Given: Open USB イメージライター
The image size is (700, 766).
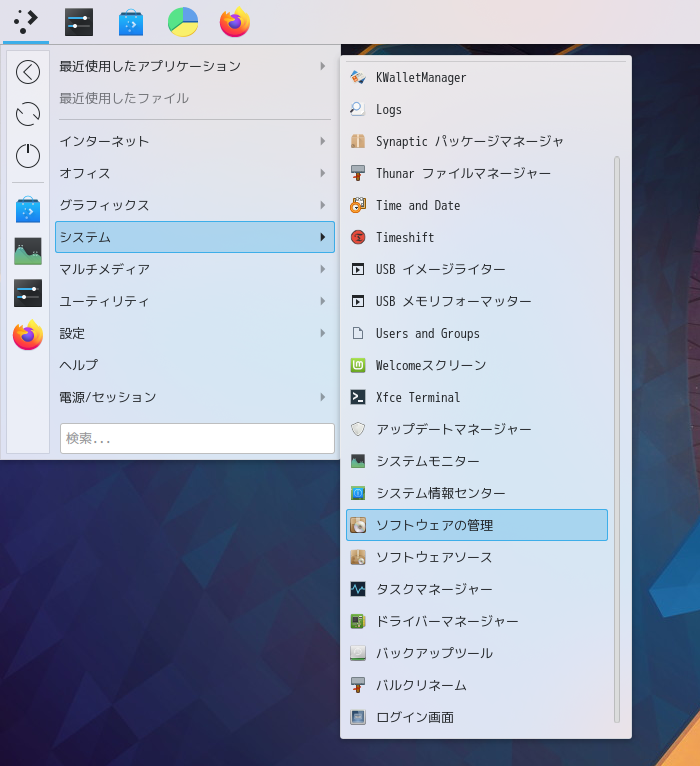Looking at the screenshot, I should click(477, 269).
